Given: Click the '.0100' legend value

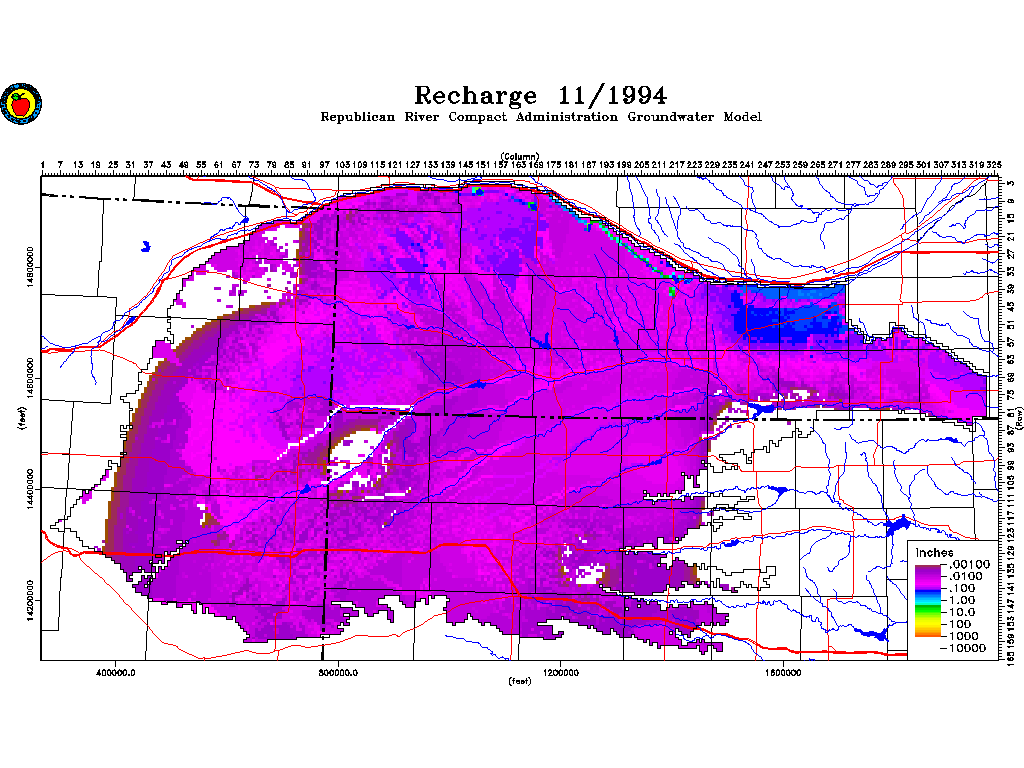Looking at the screenshot, I should [966, 576].
